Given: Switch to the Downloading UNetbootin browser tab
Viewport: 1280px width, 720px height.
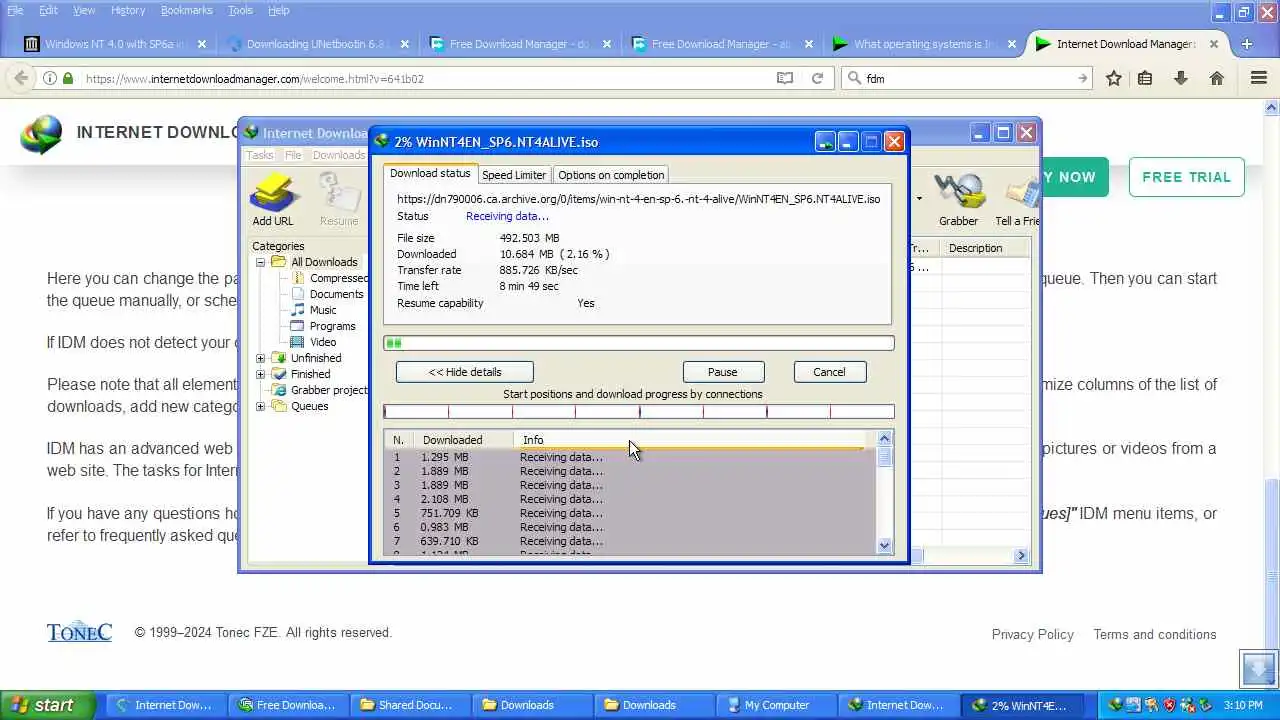Looking at the screenshot, I should [x=317, y=44].
